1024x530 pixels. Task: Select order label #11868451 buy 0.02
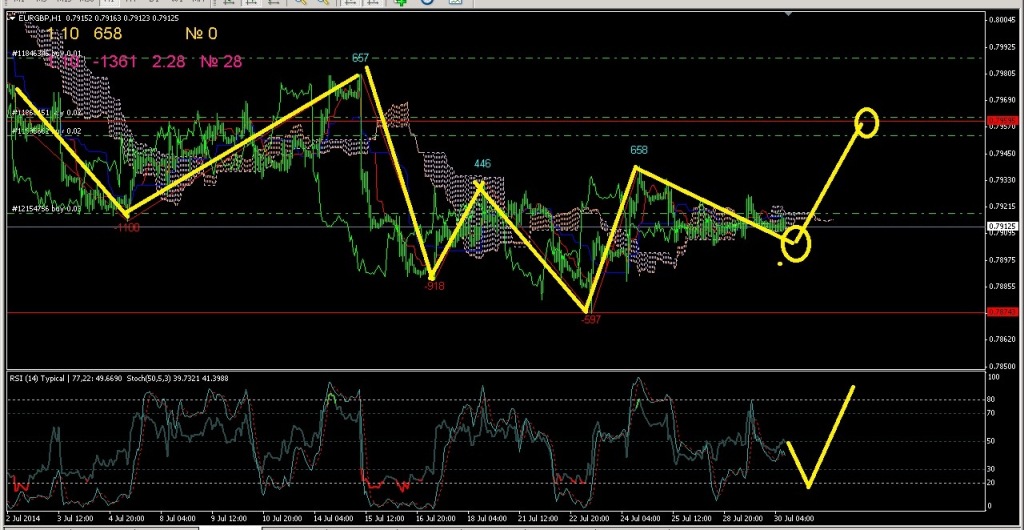click(41, 113)
